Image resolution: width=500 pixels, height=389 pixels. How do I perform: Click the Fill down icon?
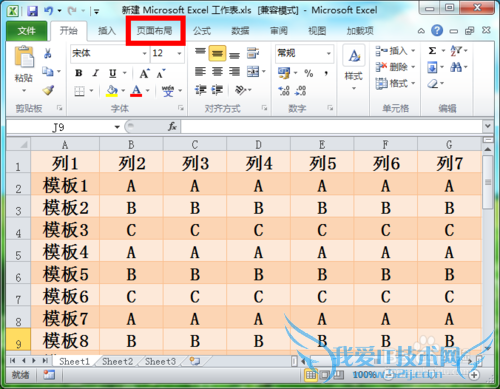[x=432, y=68]
